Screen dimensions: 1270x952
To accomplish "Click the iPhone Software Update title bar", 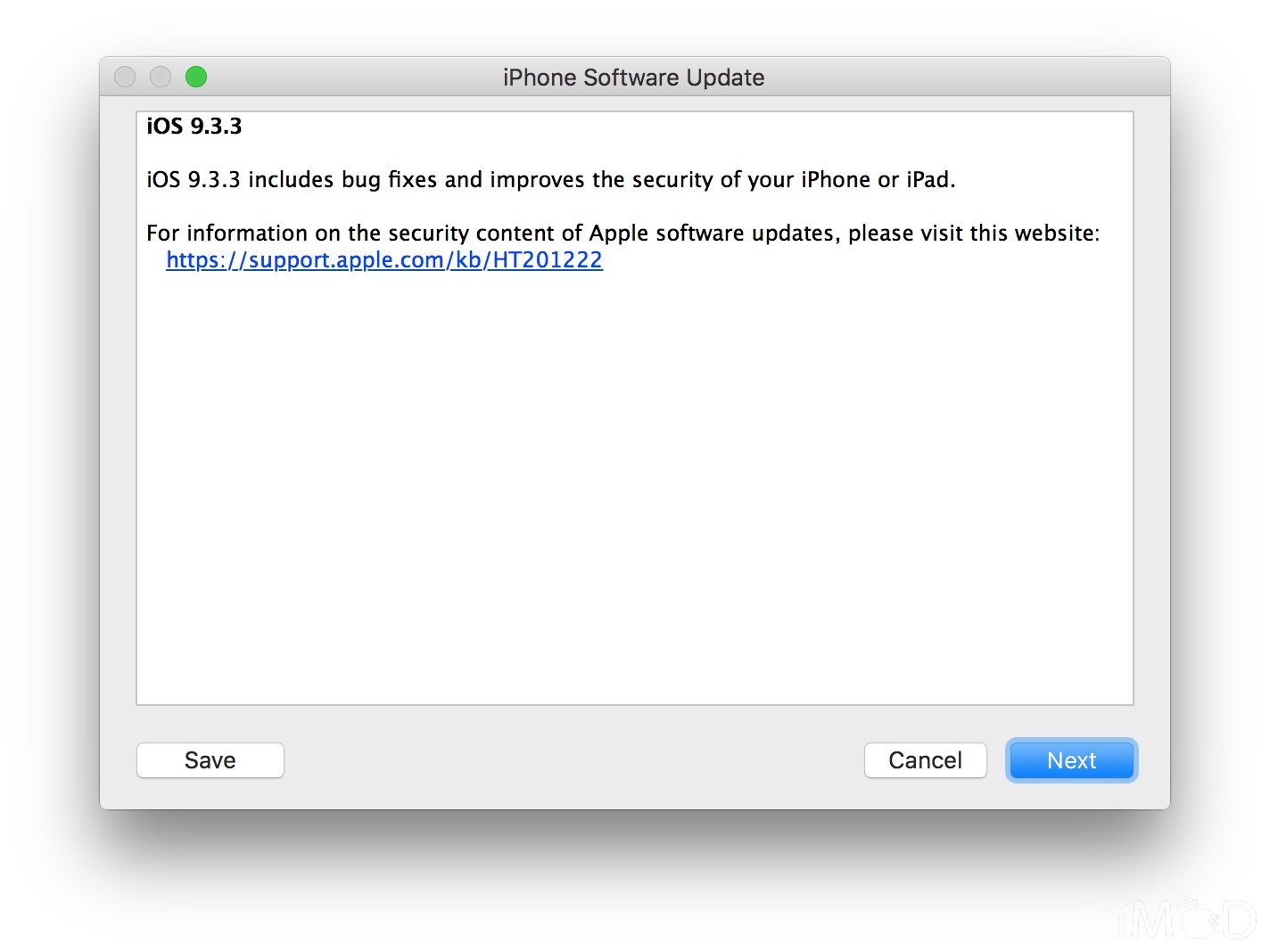I will [634, 78].
